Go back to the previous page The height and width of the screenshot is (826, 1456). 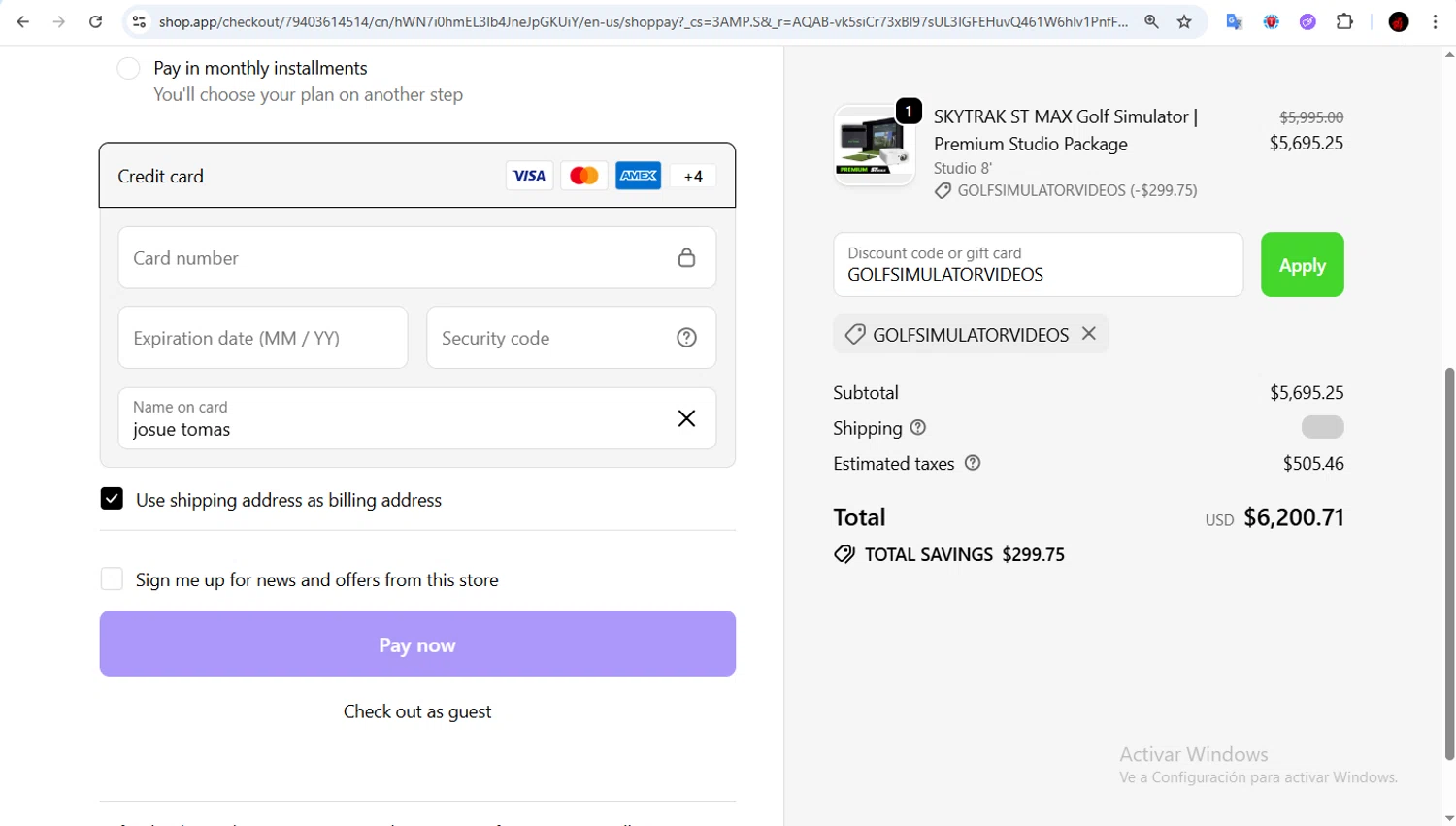coord(23,21)
